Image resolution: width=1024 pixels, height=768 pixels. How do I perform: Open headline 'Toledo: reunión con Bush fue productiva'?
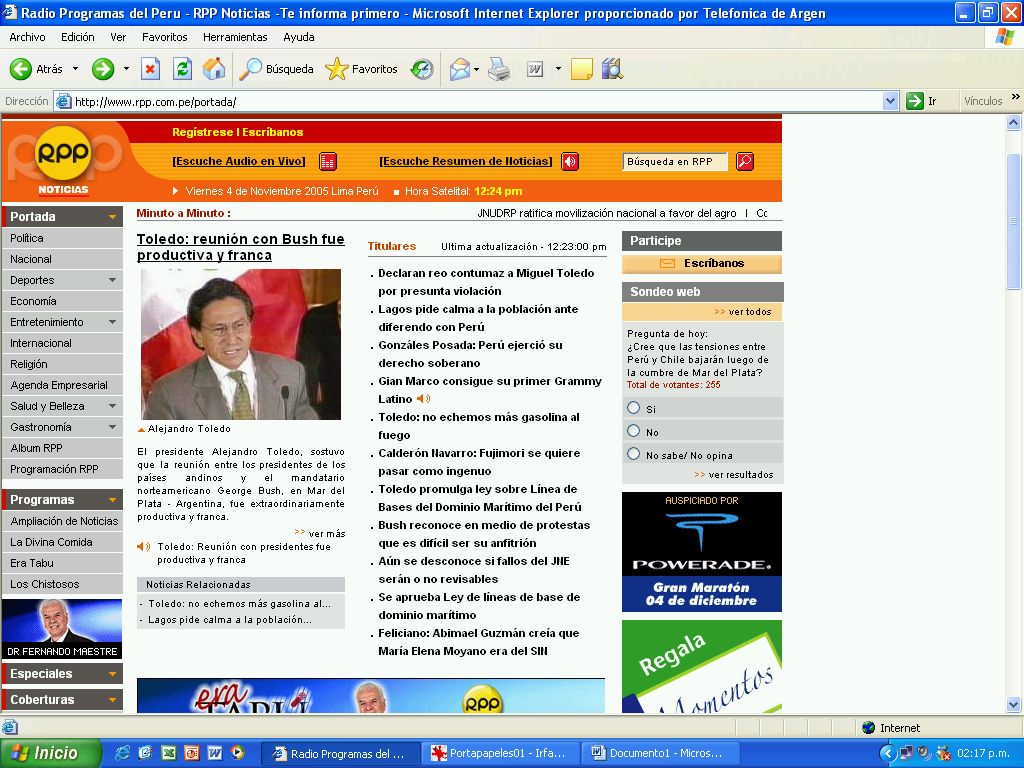coord(240,247)
